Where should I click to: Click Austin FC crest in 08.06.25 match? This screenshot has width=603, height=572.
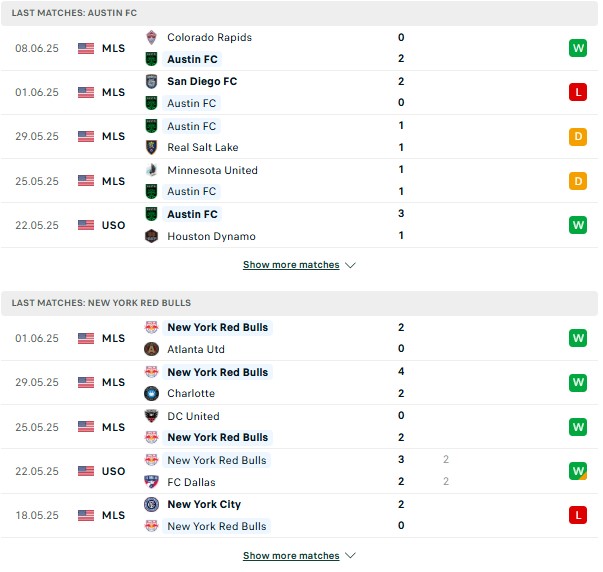pyautogui.click(x=152, y=59)
